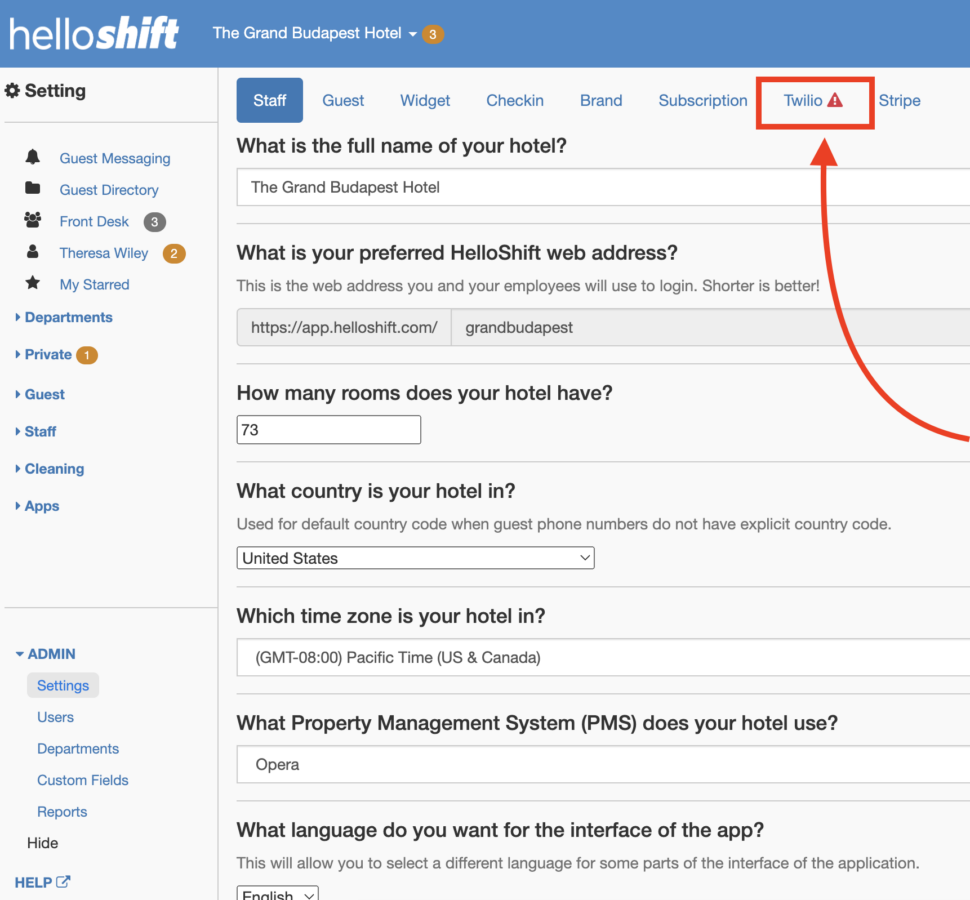Switch to the Checkin tab

[515, 100]
